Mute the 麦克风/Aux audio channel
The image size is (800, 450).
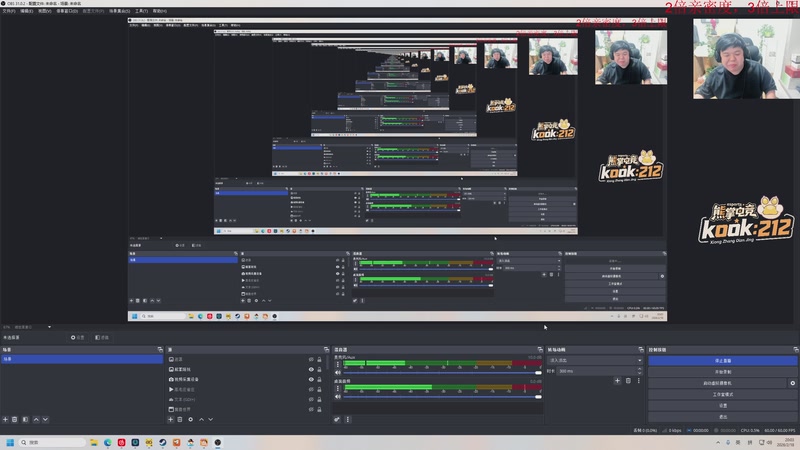click(x=337, y=373)
